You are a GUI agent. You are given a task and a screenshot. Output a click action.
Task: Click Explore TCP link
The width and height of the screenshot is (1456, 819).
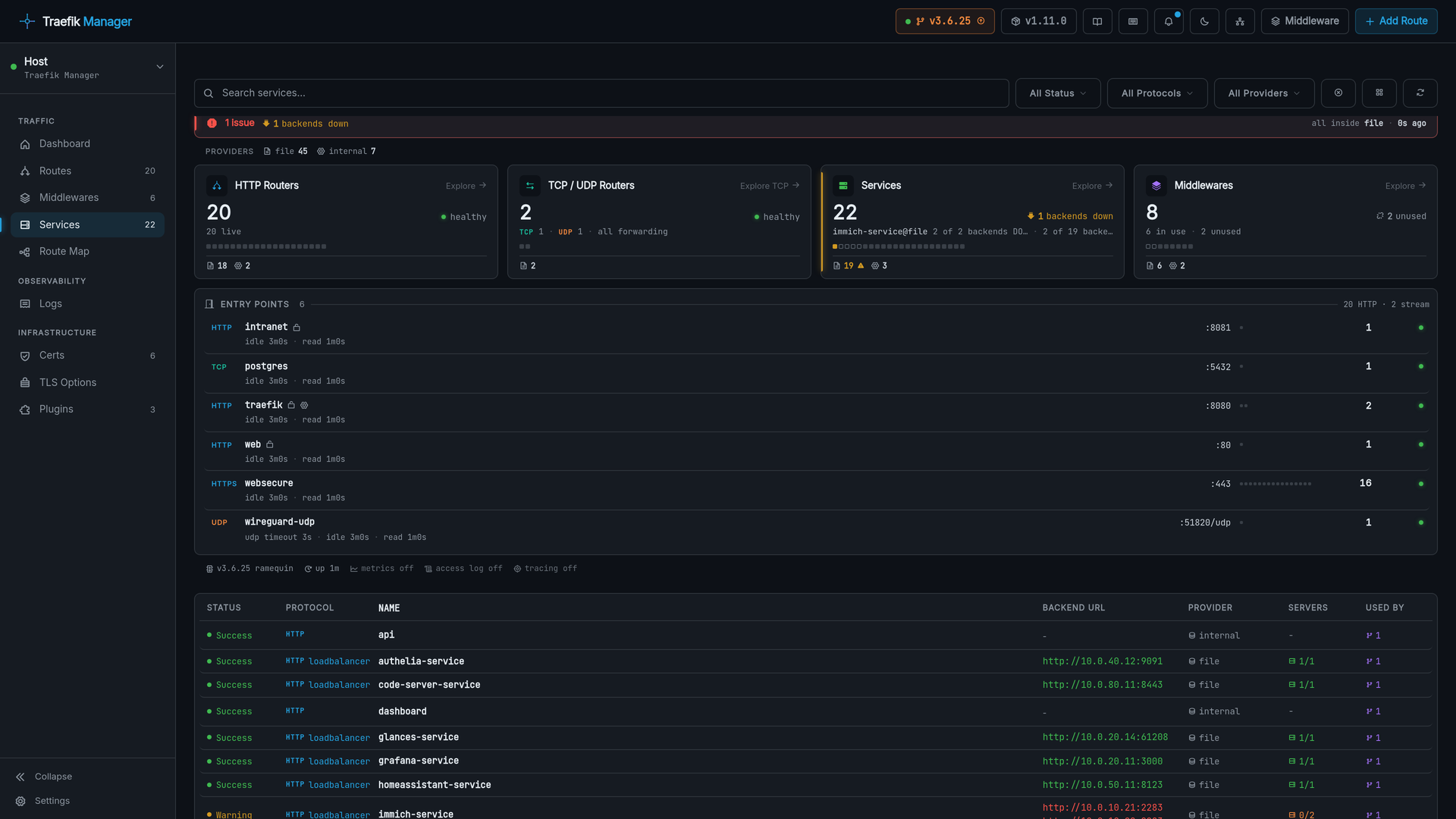(x=770, y=186)
